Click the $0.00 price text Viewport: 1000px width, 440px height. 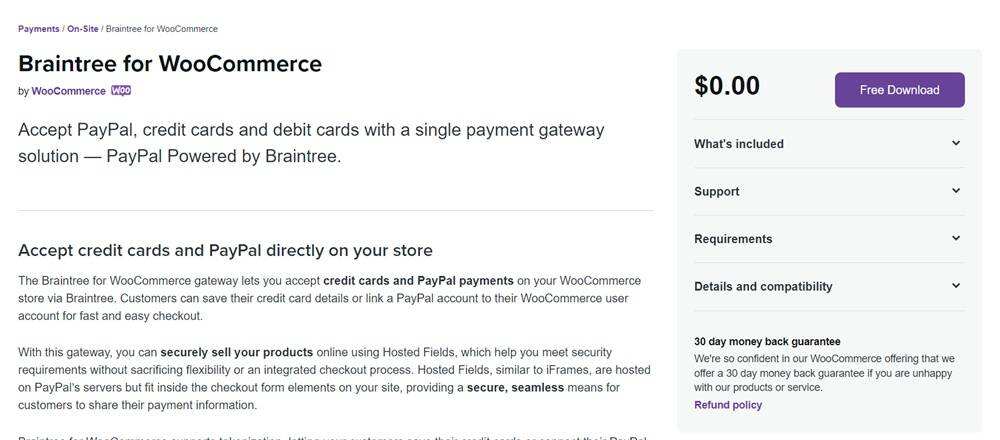pyautogui.click(x=727, y=86)
